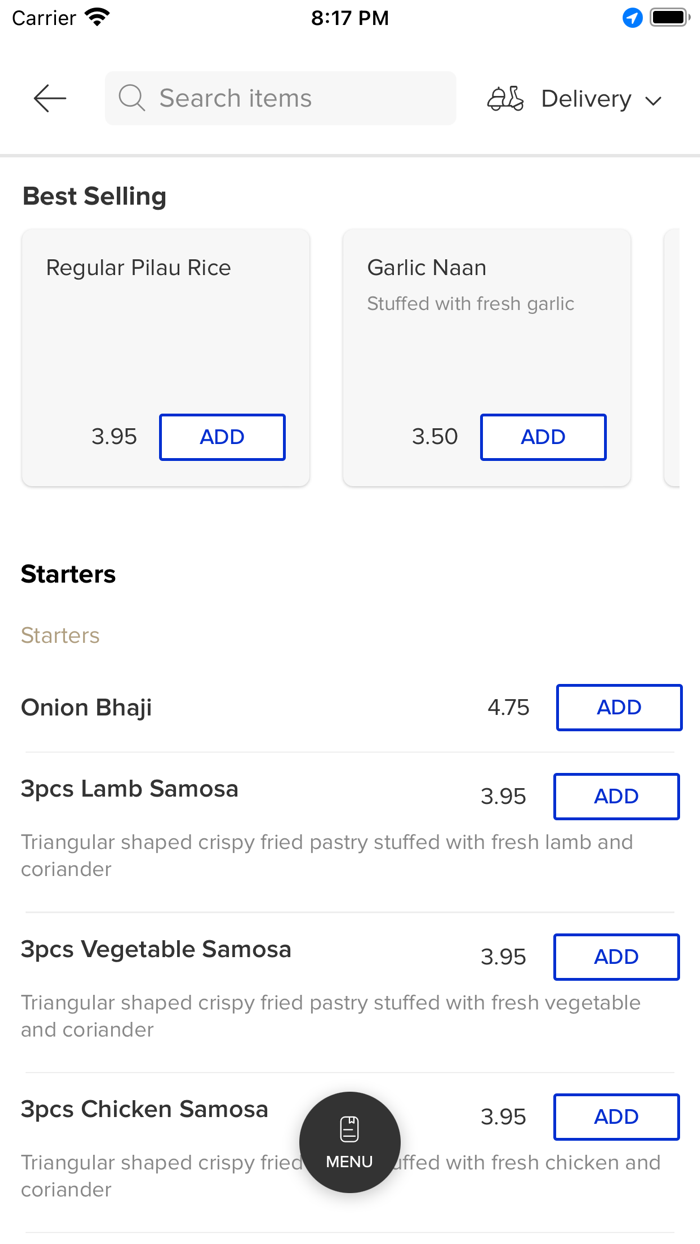Screen dimensions: 700x1244
Task: Tap the back arrow icon
Action: [x=49, y=98]
